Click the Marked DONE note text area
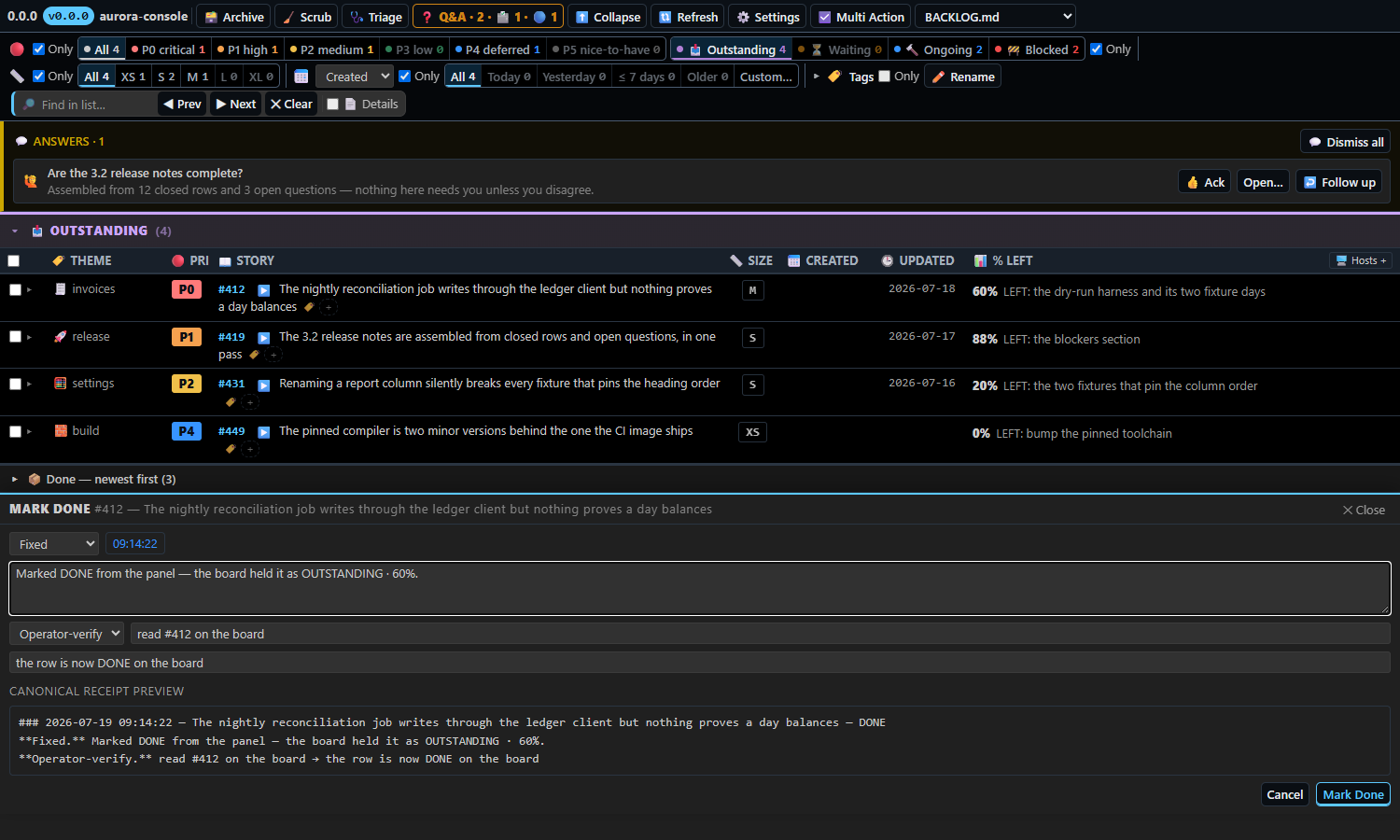The height and width of the screenshot is (840, 1400). (x=700, y=588)
